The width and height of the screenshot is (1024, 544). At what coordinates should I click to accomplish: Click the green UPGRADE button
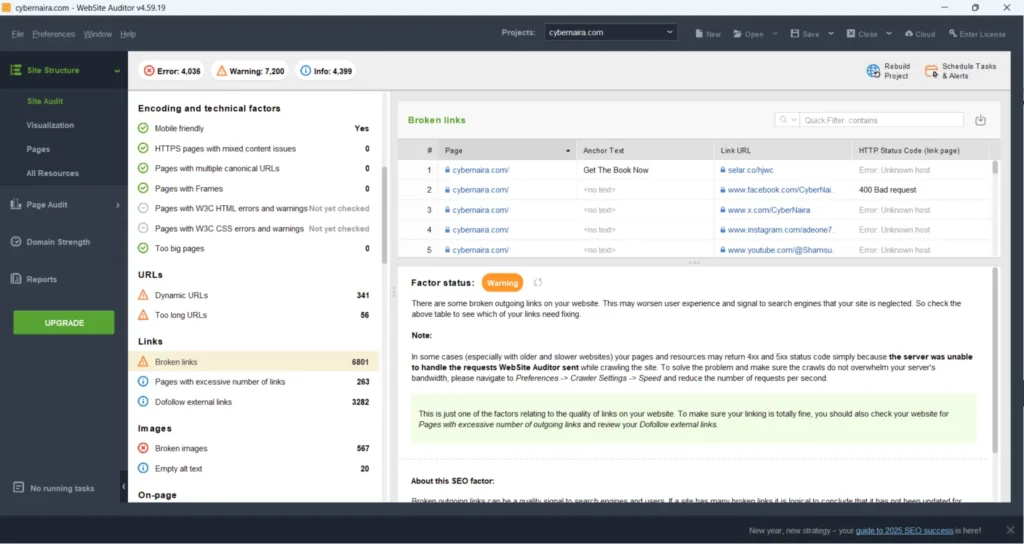point(64,323)
